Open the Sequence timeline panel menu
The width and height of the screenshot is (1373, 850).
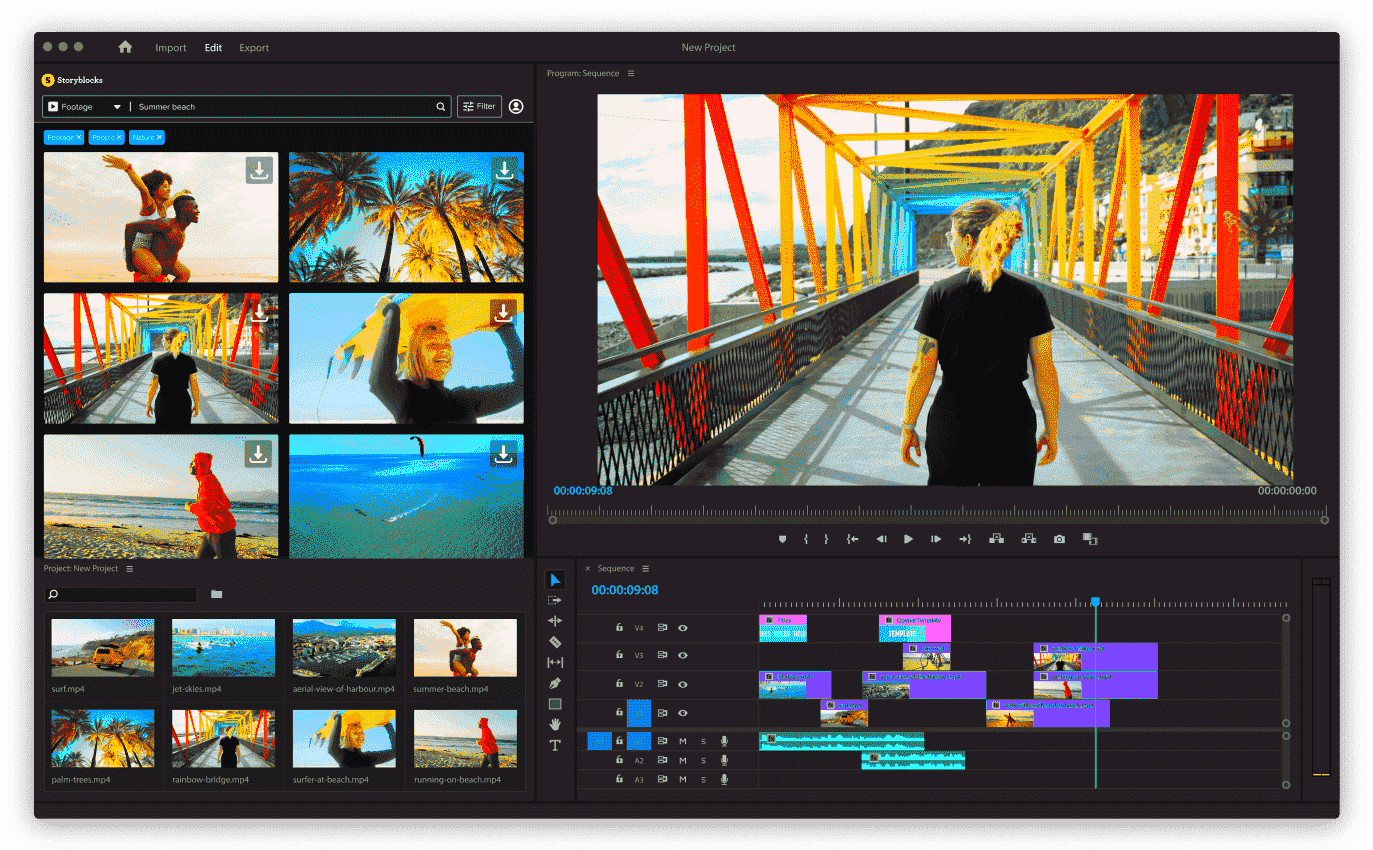(x=646, y=568)
